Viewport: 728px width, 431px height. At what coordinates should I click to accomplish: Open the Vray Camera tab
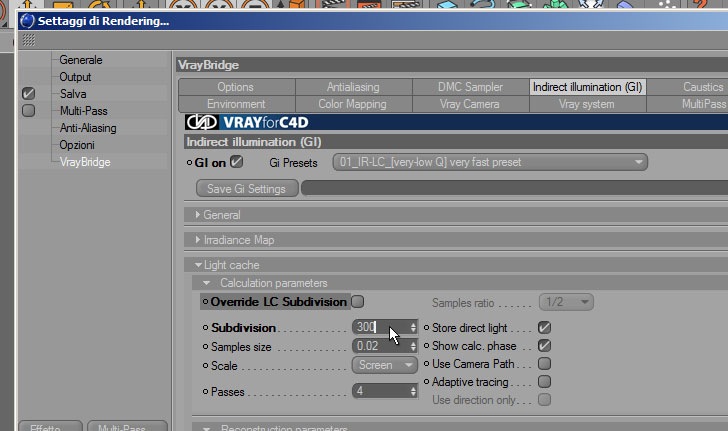[470, 104]
